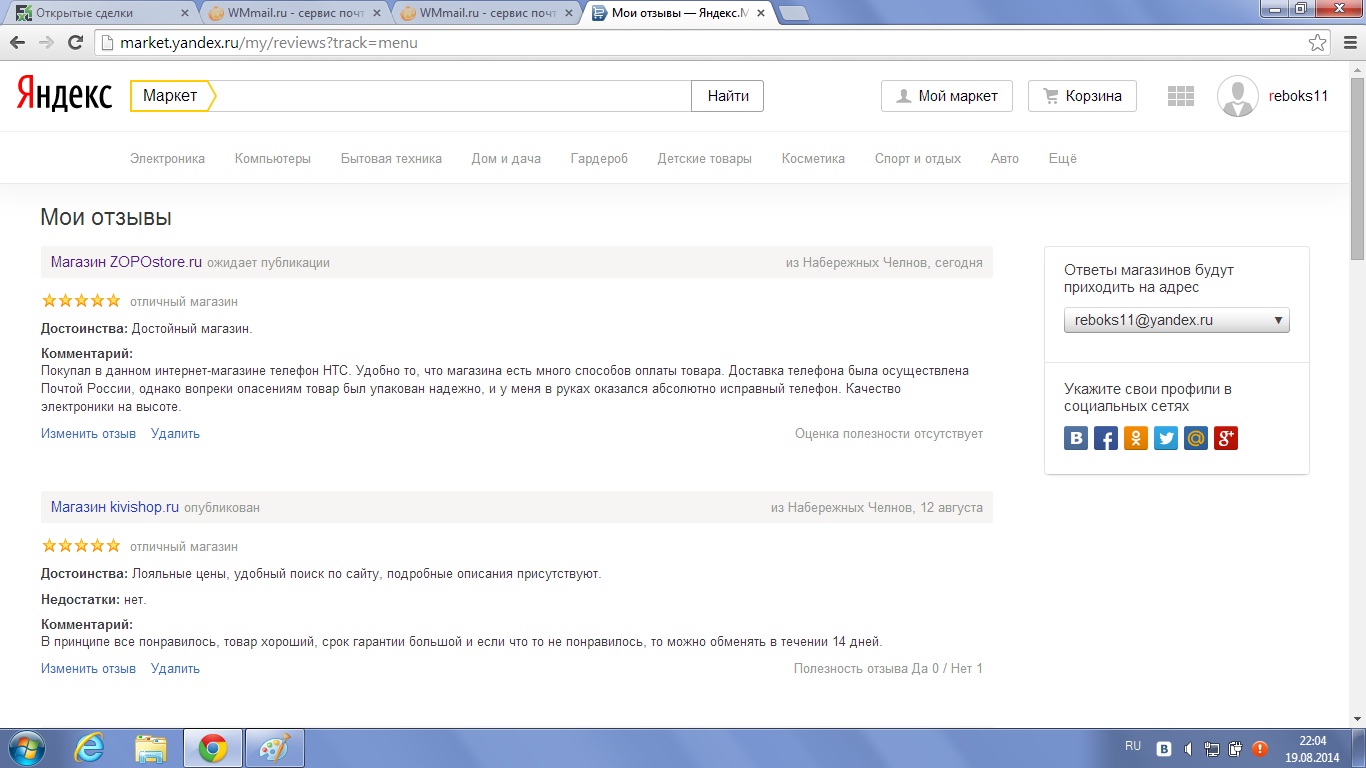Expand the Ещё categories menu
This screenshot has width=1366, height=768.
(x=1062, y=158)
